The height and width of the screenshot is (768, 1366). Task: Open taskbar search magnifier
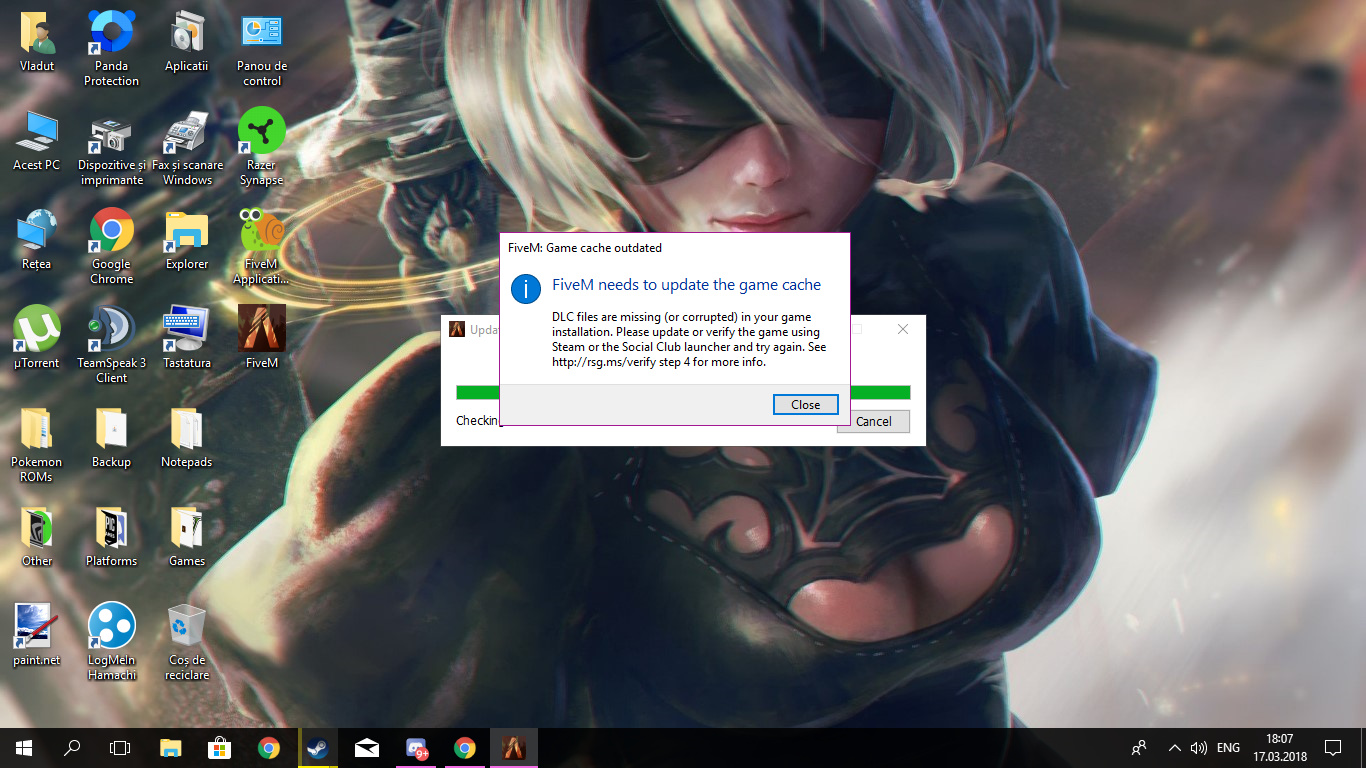[72, 748]
